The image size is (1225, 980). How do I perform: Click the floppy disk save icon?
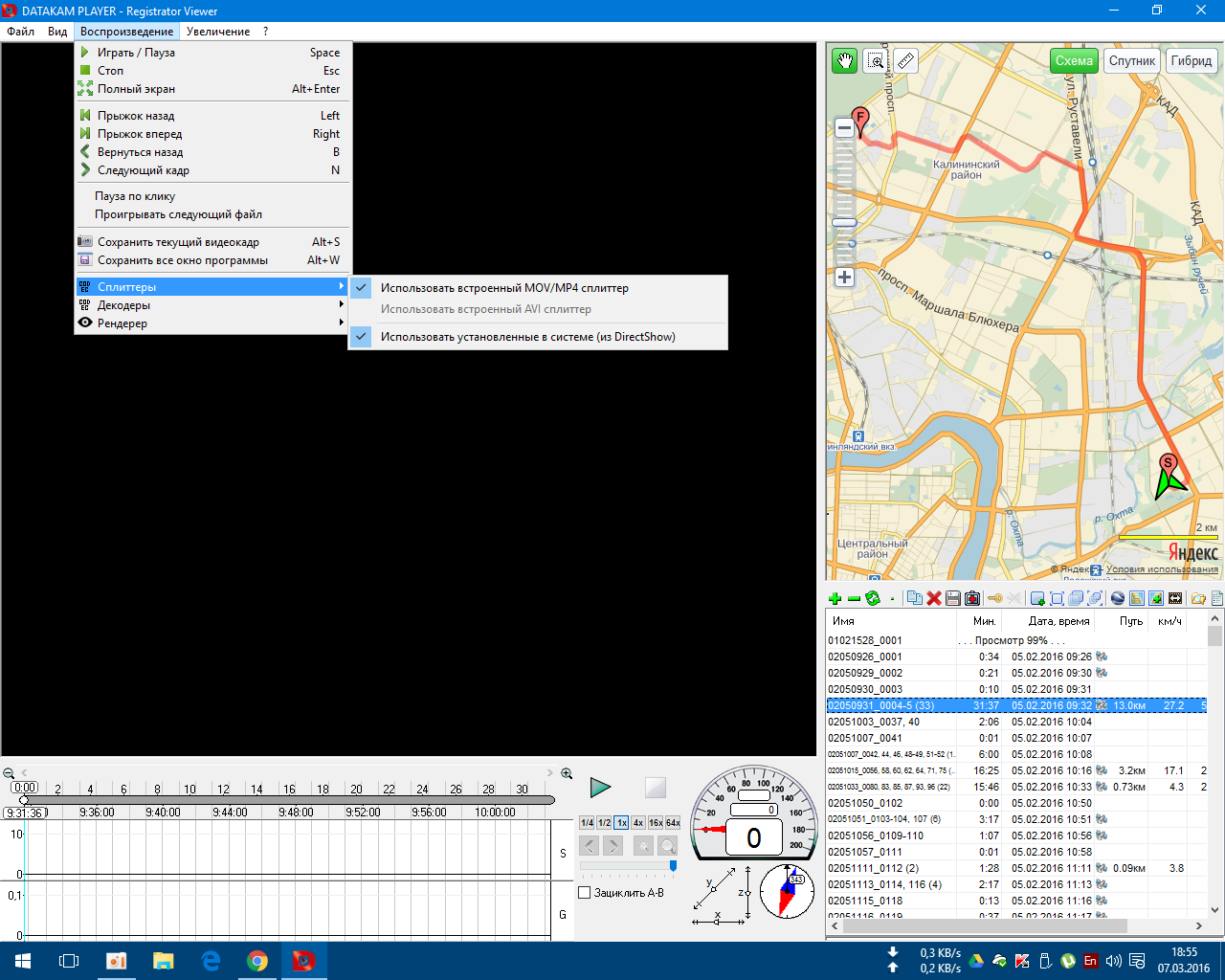[x=953, y=598]
